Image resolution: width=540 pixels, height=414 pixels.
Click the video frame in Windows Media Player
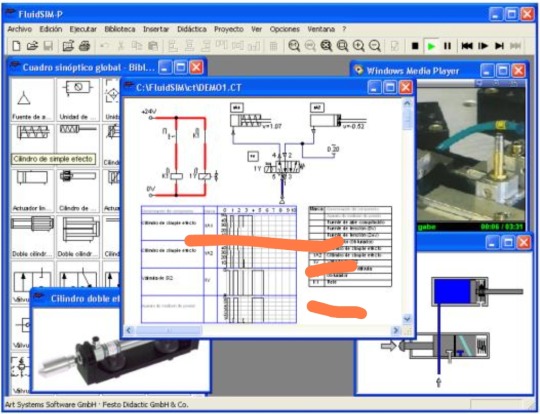(x=471, y=154)
